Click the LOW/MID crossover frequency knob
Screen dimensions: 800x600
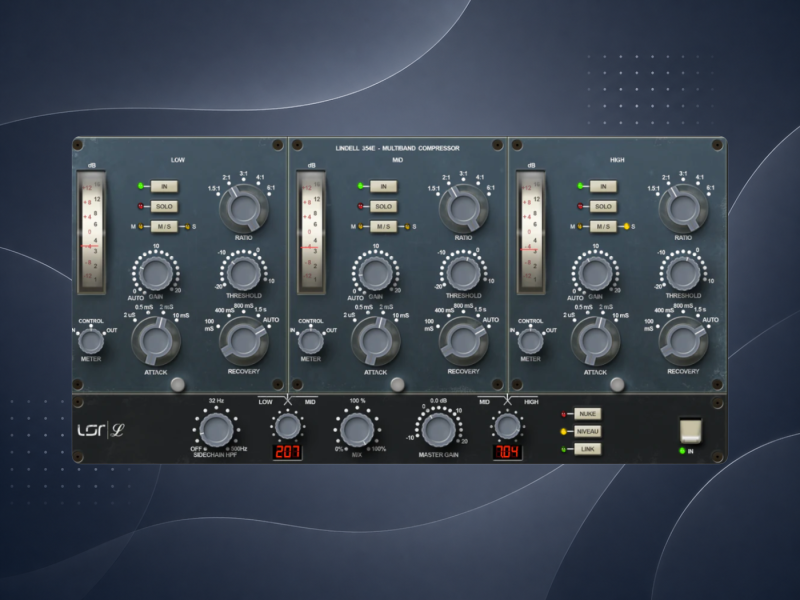point(288,427)
